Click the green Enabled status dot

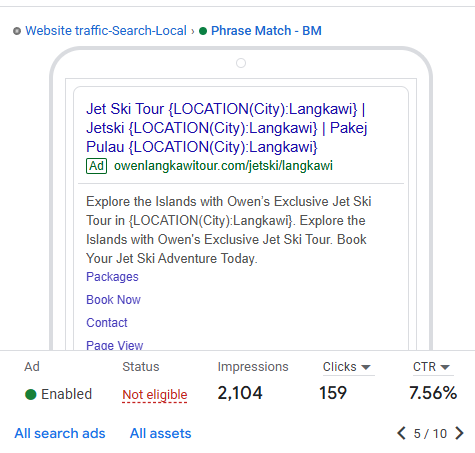tap(31, 394)
